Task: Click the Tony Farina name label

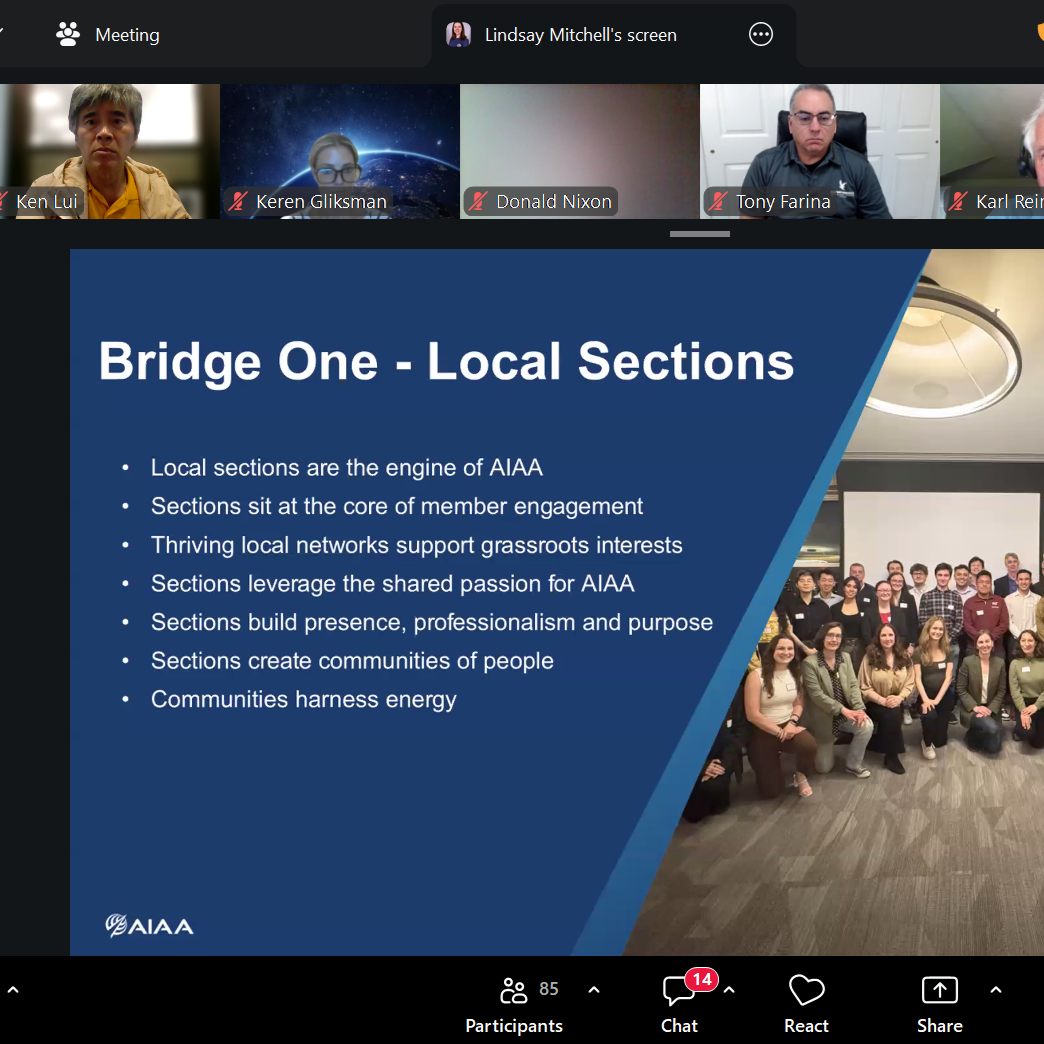Action: click(783, 201)
